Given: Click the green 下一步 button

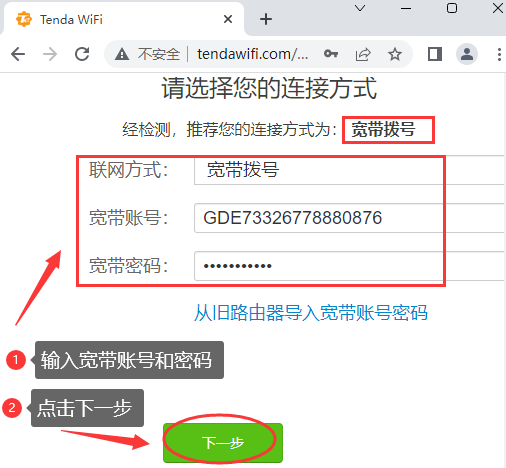Looking at the screenshot, I should tap(223, 443).
